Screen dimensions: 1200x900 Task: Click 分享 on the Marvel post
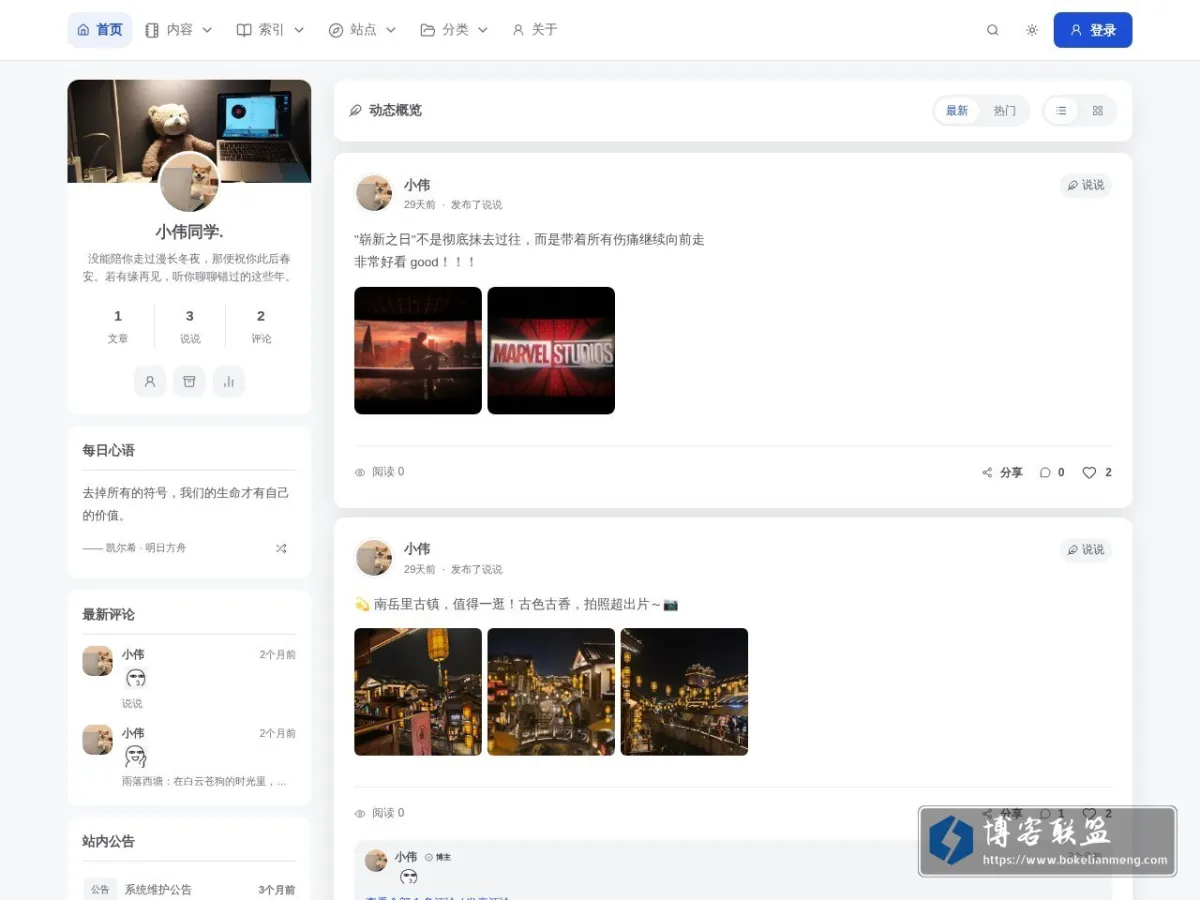click(x=1002, y=472)
